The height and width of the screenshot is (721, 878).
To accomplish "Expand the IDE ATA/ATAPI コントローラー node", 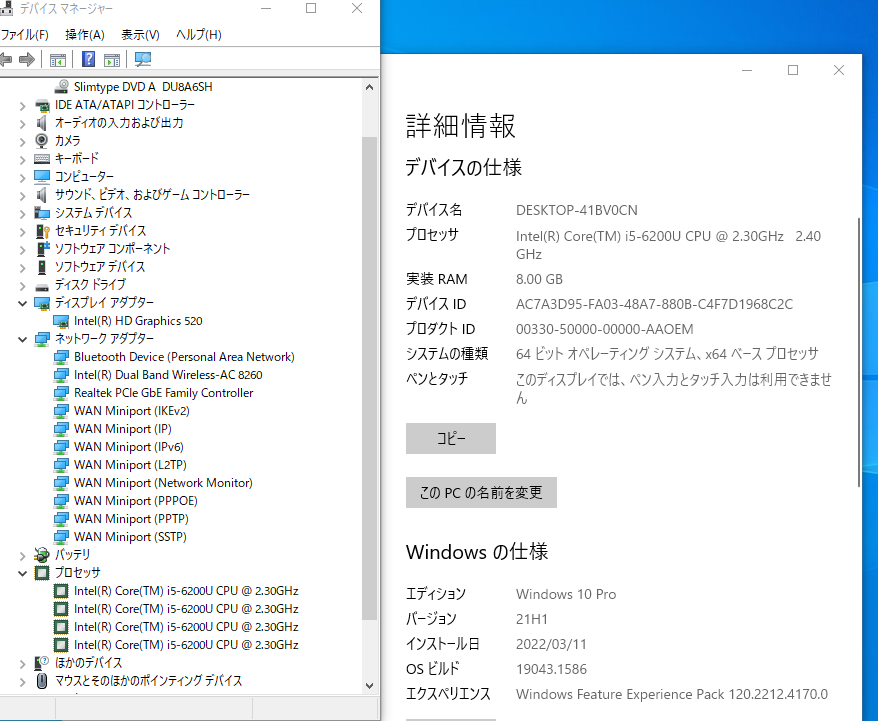I will click(22, 105).
